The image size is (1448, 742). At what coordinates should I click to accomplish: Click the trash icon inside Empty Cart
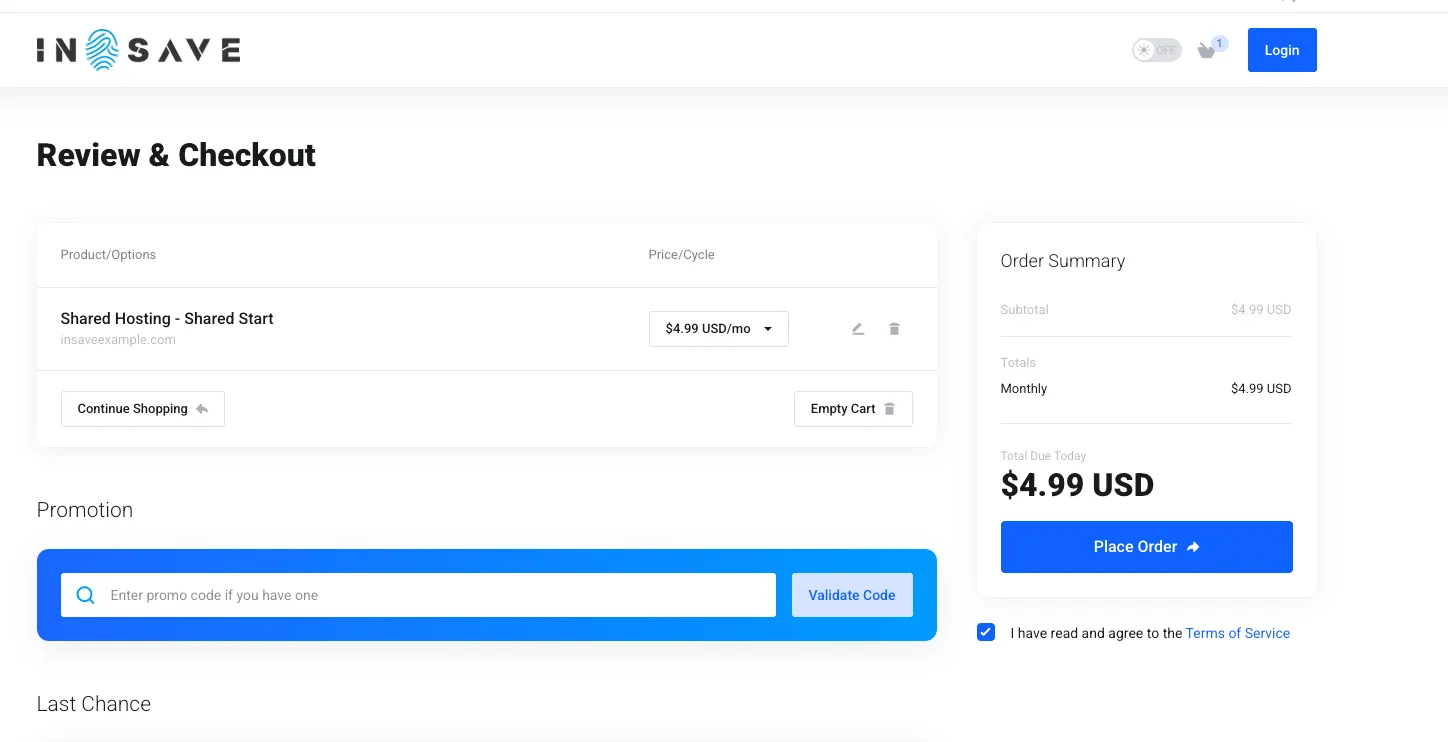[x=890, y=409]
